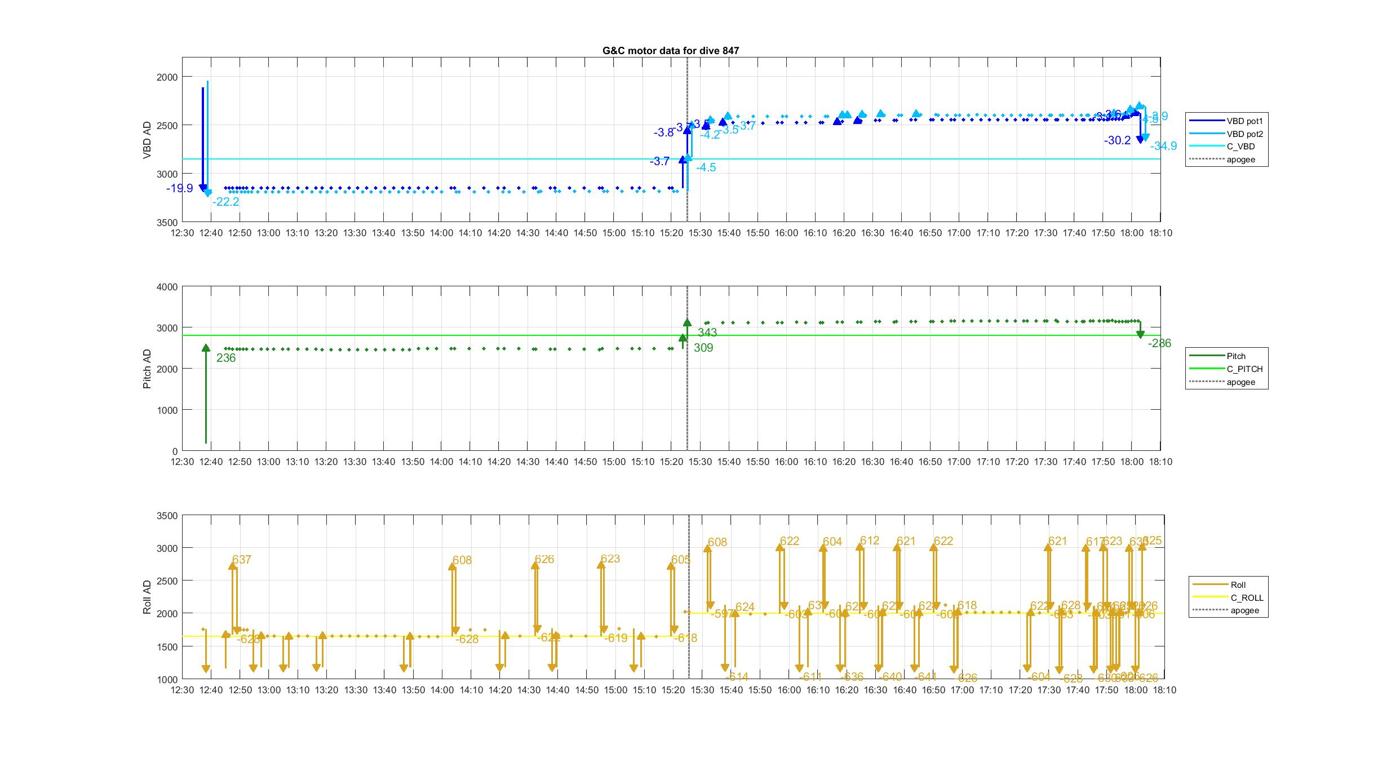Click the "-286" data label in the Pitch chart
This screenshot has width=1400, height=764.
(x=1160, y=344)
